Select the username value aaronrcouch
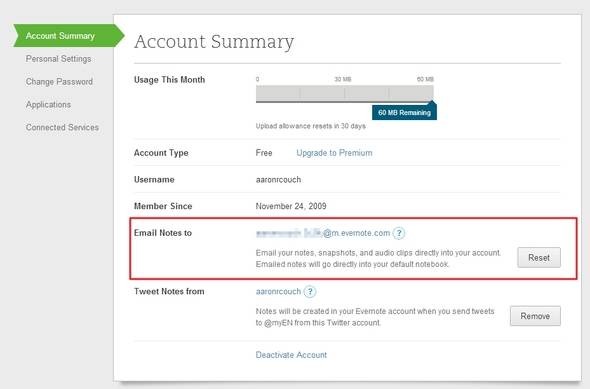This screenshot has height=389, width=590. click(x=278, y=180)
